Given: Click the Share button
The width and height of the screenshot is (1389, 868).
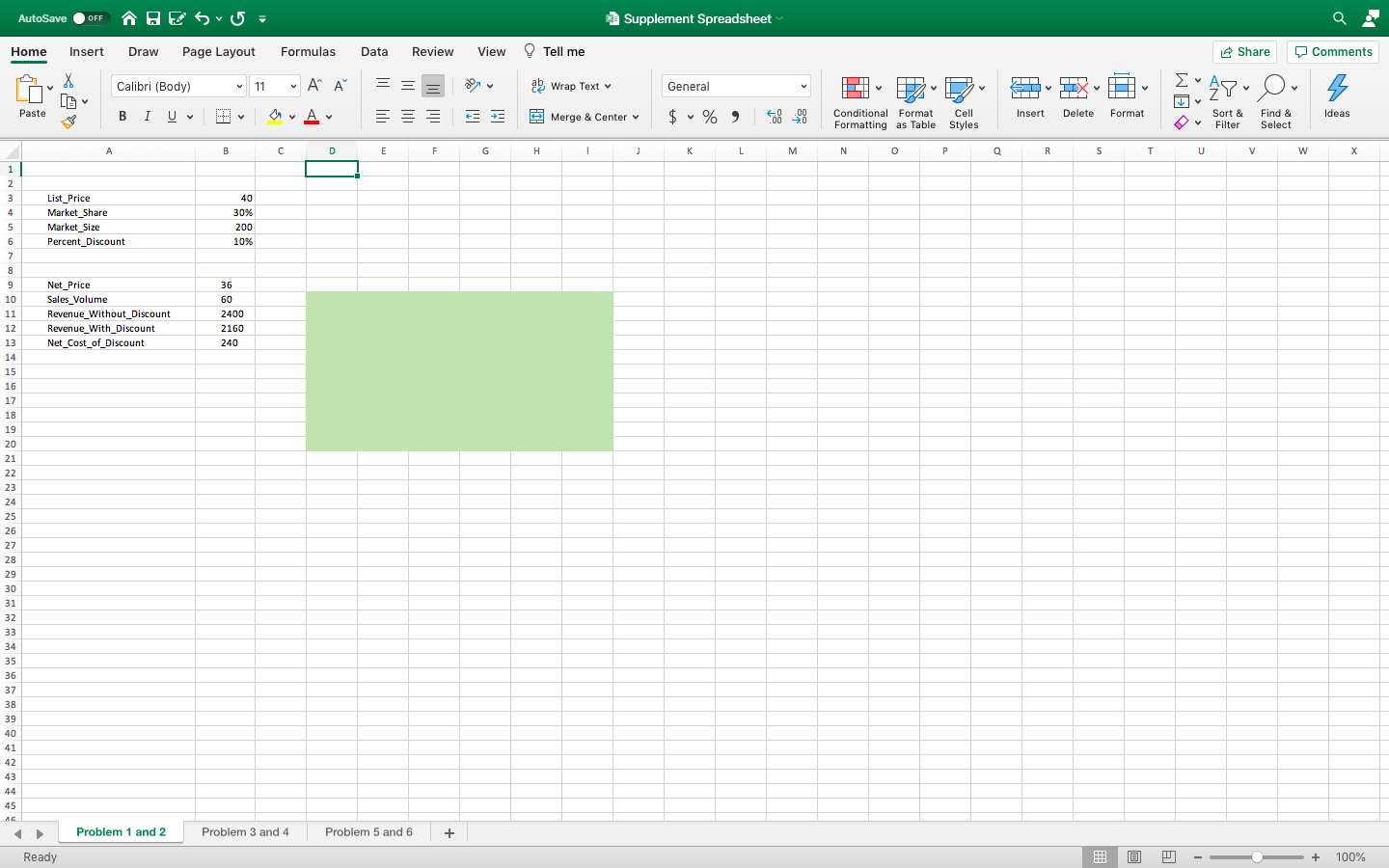Looking at the screenshot, I should [x=1243, y=51].
